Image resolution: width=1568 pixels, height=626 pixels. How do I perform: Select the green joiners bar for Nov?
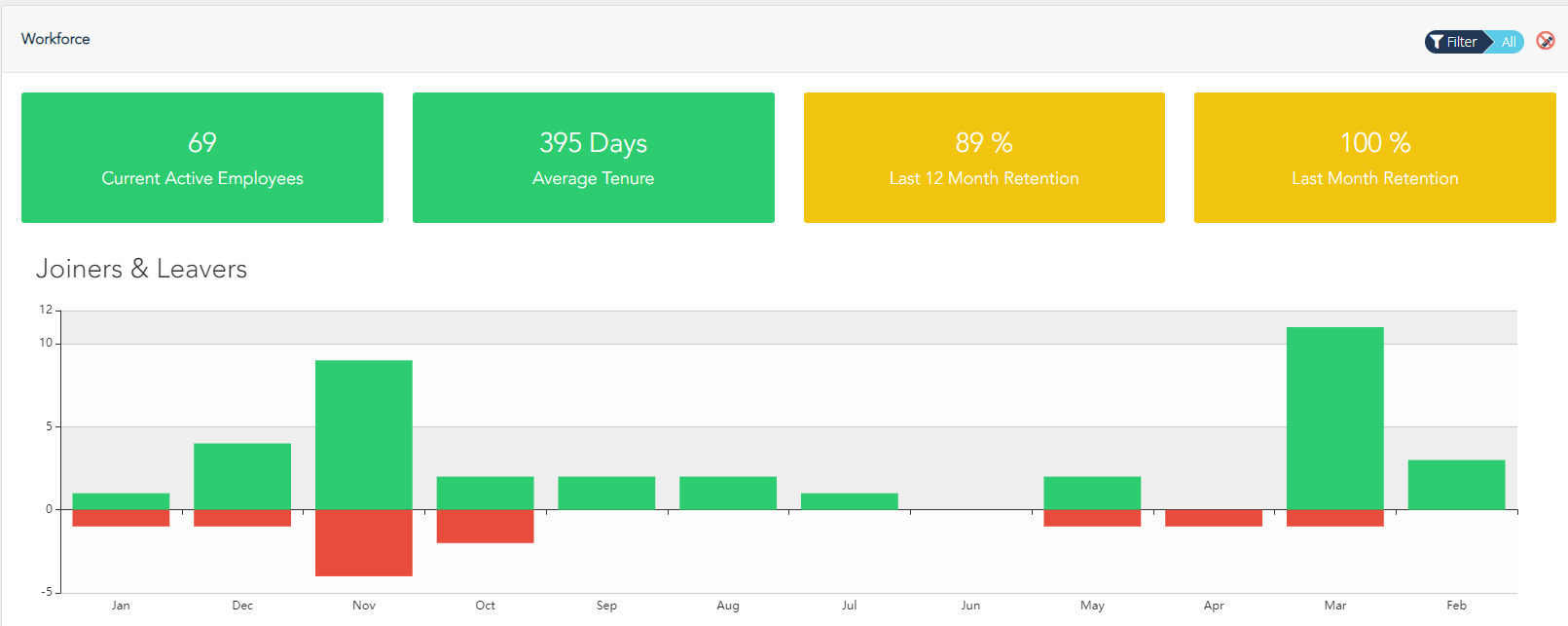(364, 435)
